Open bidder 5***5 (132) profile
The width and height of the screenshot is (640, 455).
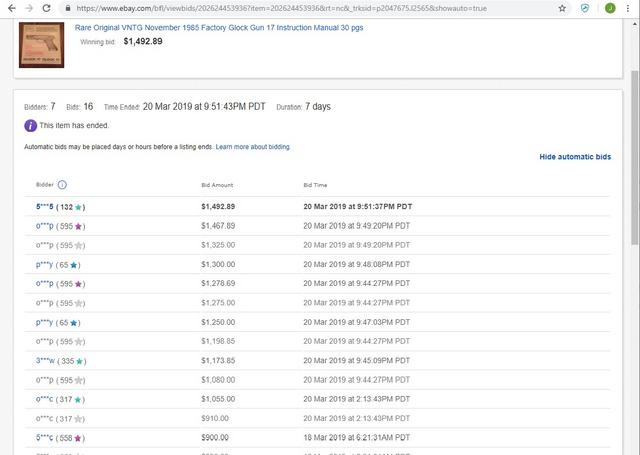[44, 206]
